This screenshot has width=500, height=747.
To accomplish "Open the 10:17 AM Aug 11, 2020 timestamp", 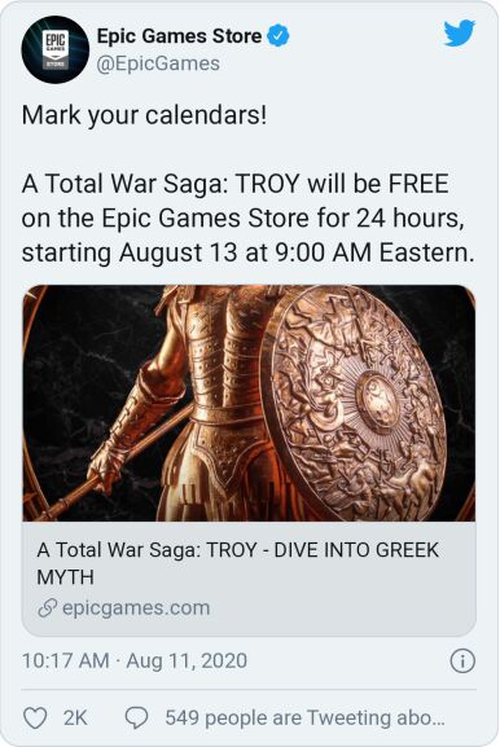I will point(134,661).
